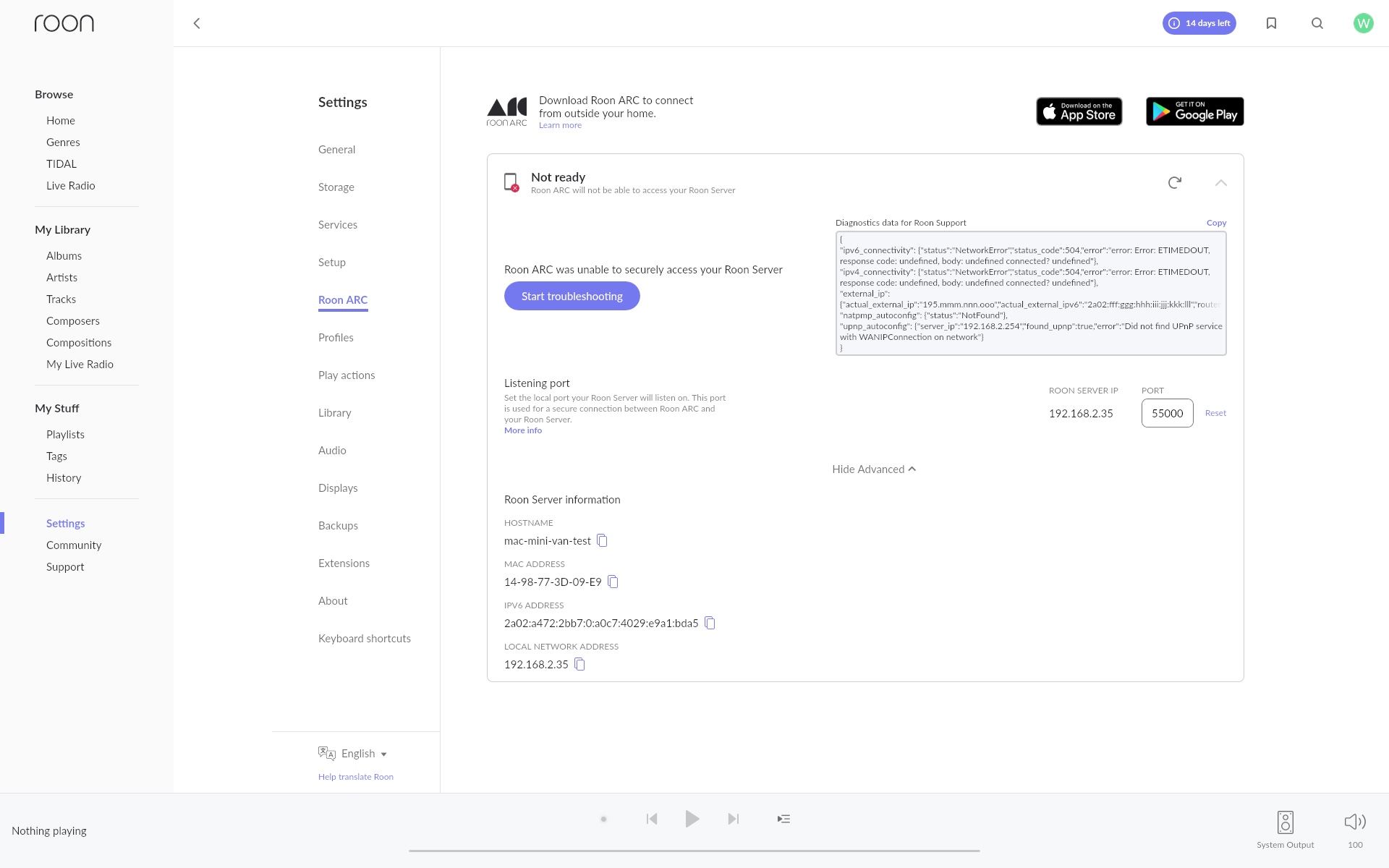Open History in My Stuff
This screenshot has width=1389, height=868.
click(x=64, y=478)
